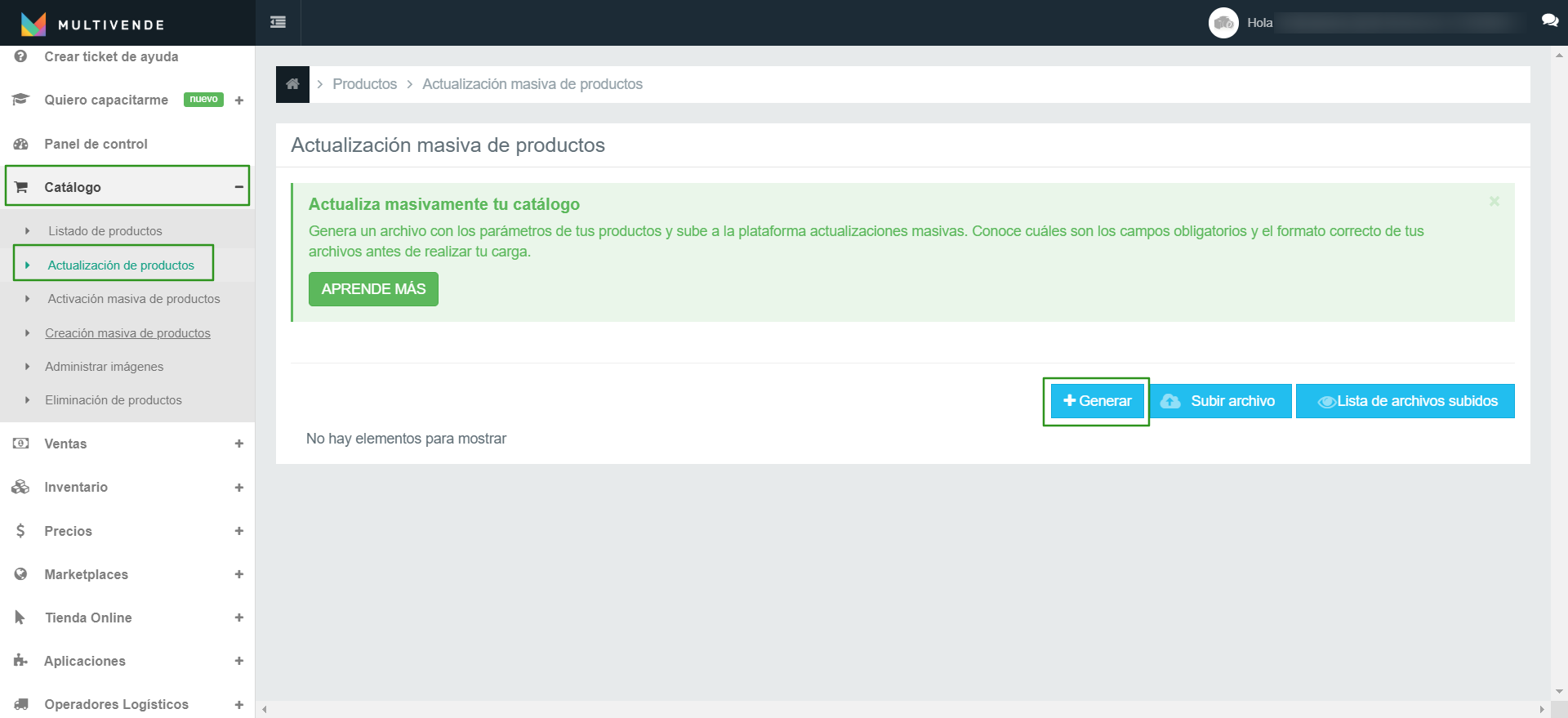Image resolution: width=1568 pixels, height=718 pixels.
Task: Click the Productos breadcrumb link
Action: [x=364, y=84]
